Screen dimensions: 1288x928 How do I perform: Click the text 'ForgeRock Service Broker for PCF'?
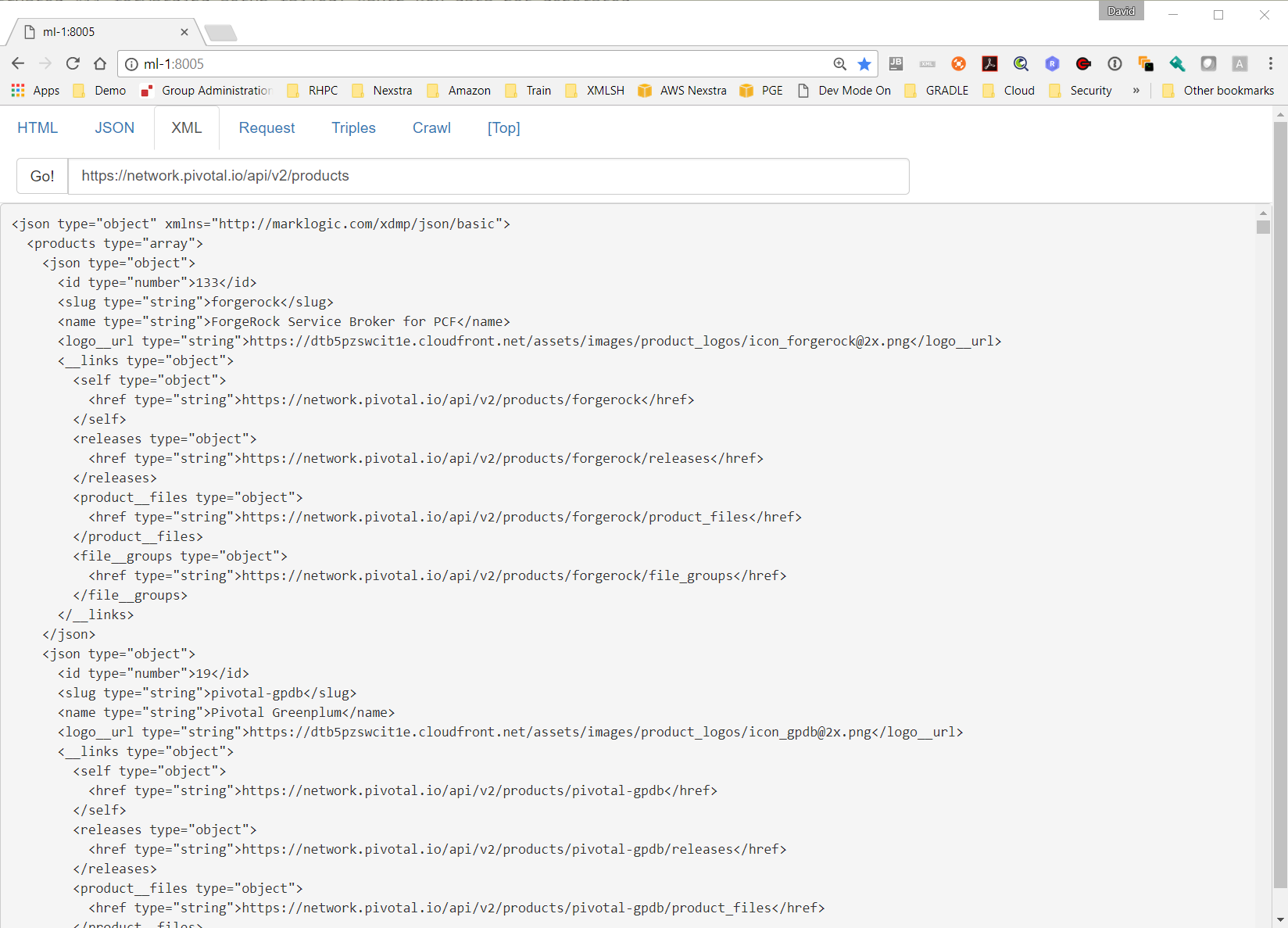pos(334,321)
